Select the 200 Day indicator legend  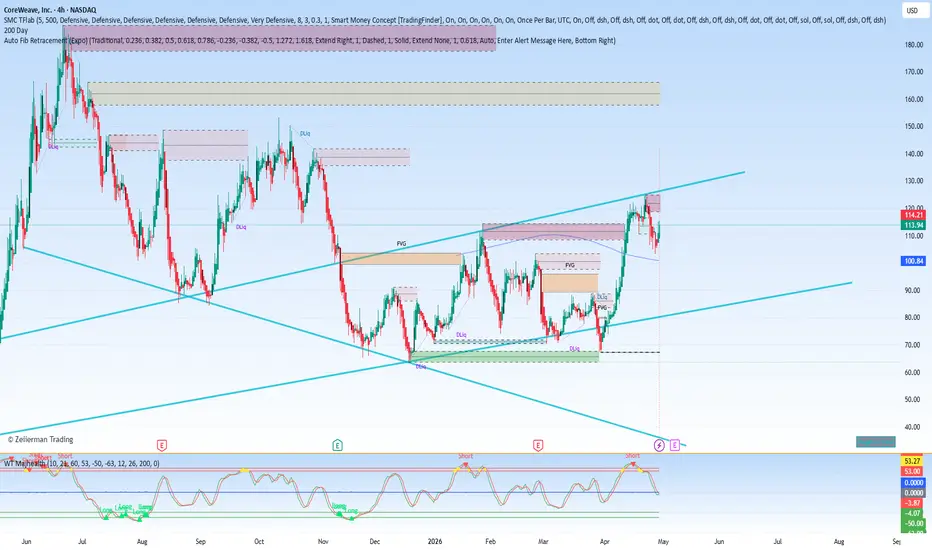pyautogui.click(x=16, y=30)
